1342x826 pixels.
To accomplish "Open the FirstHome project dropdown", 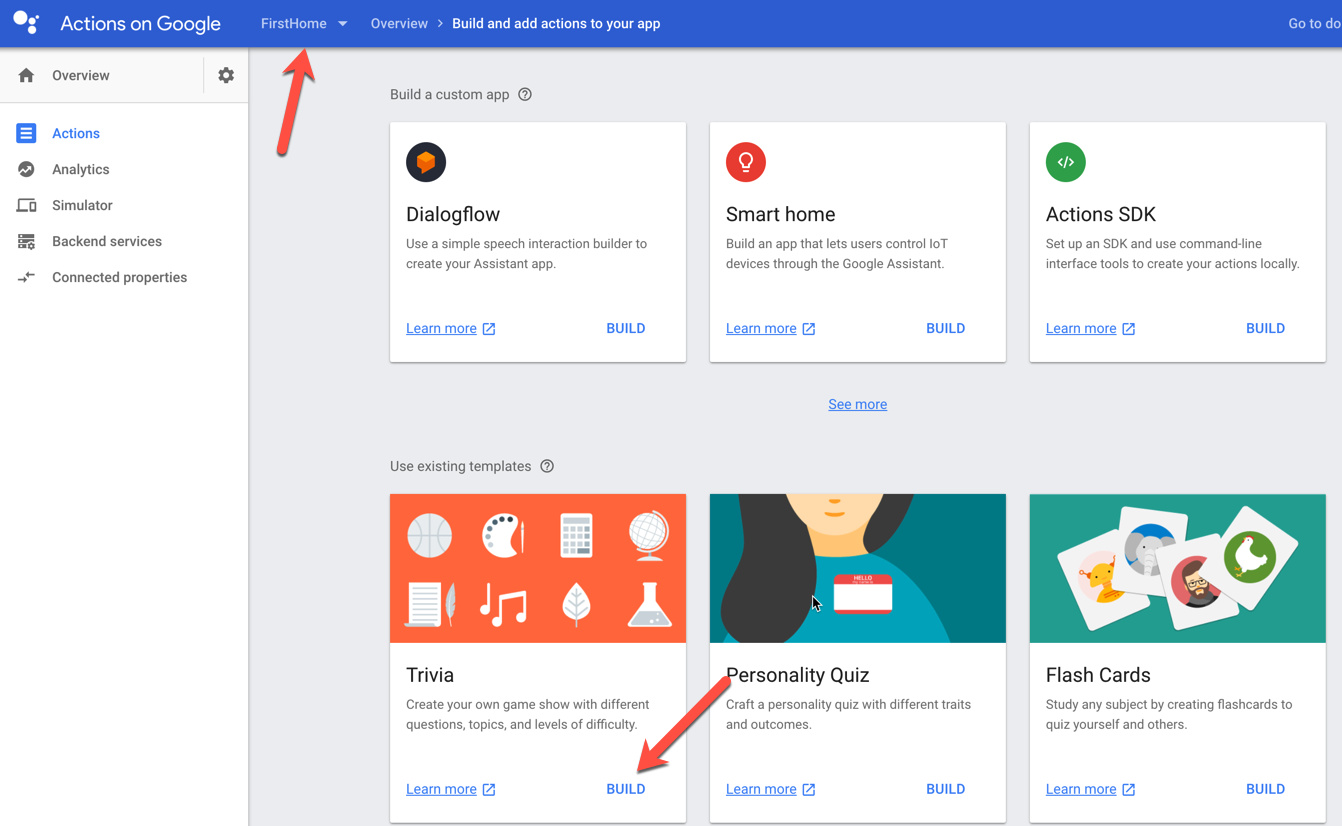I will 304,23.
